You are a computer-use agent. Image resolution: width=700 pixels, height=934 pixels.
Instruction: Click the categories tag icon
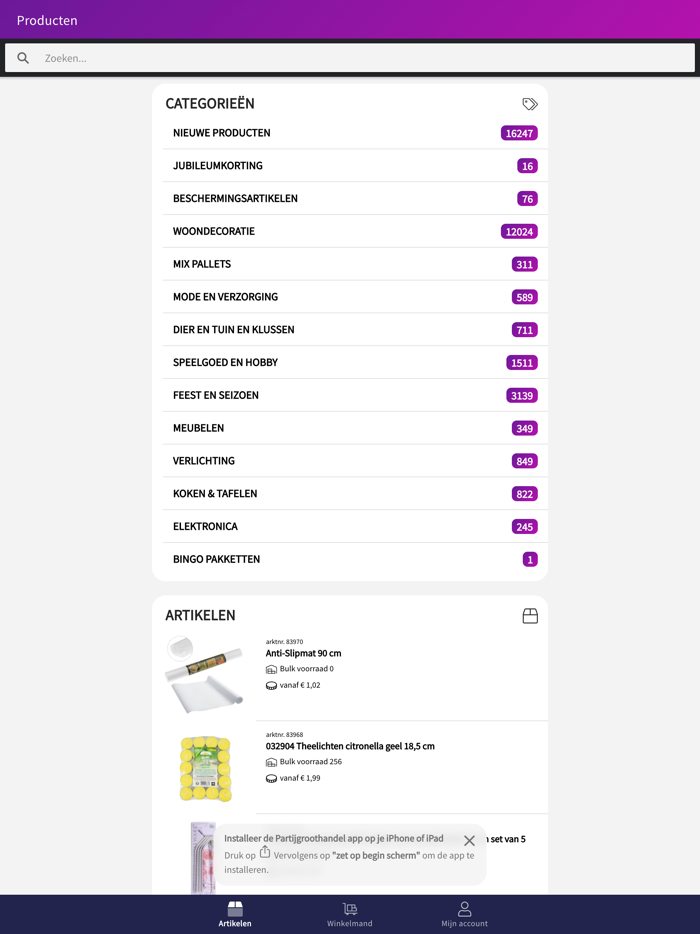(x=530, y=104)
